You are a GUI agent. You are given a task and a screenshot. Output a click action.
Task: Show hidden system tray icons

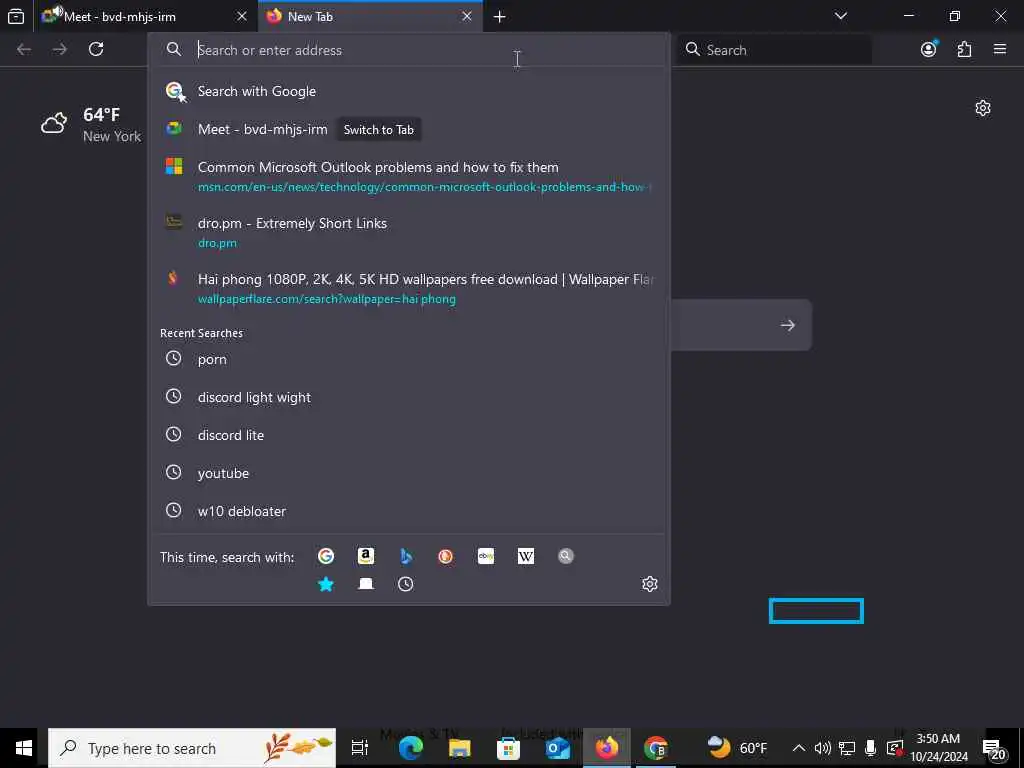pos(799,748)
